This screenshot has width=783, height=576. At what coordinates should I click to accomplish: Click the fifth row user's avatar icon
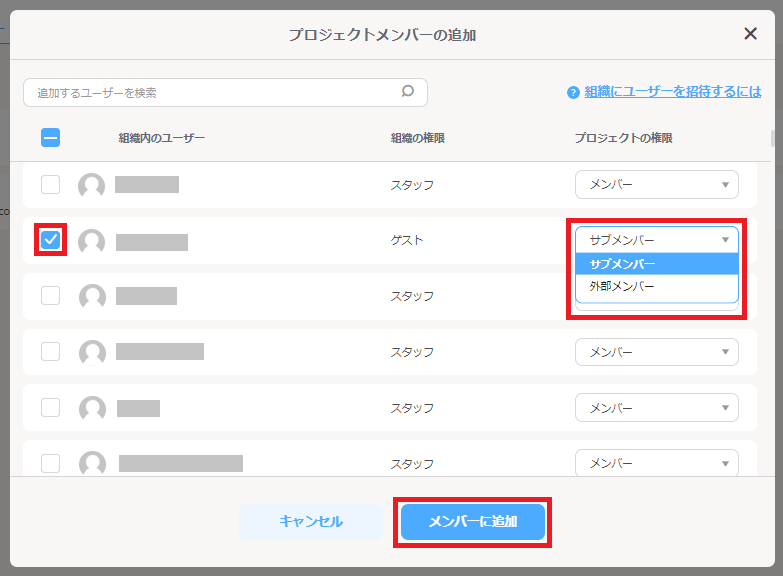(92, 408)
